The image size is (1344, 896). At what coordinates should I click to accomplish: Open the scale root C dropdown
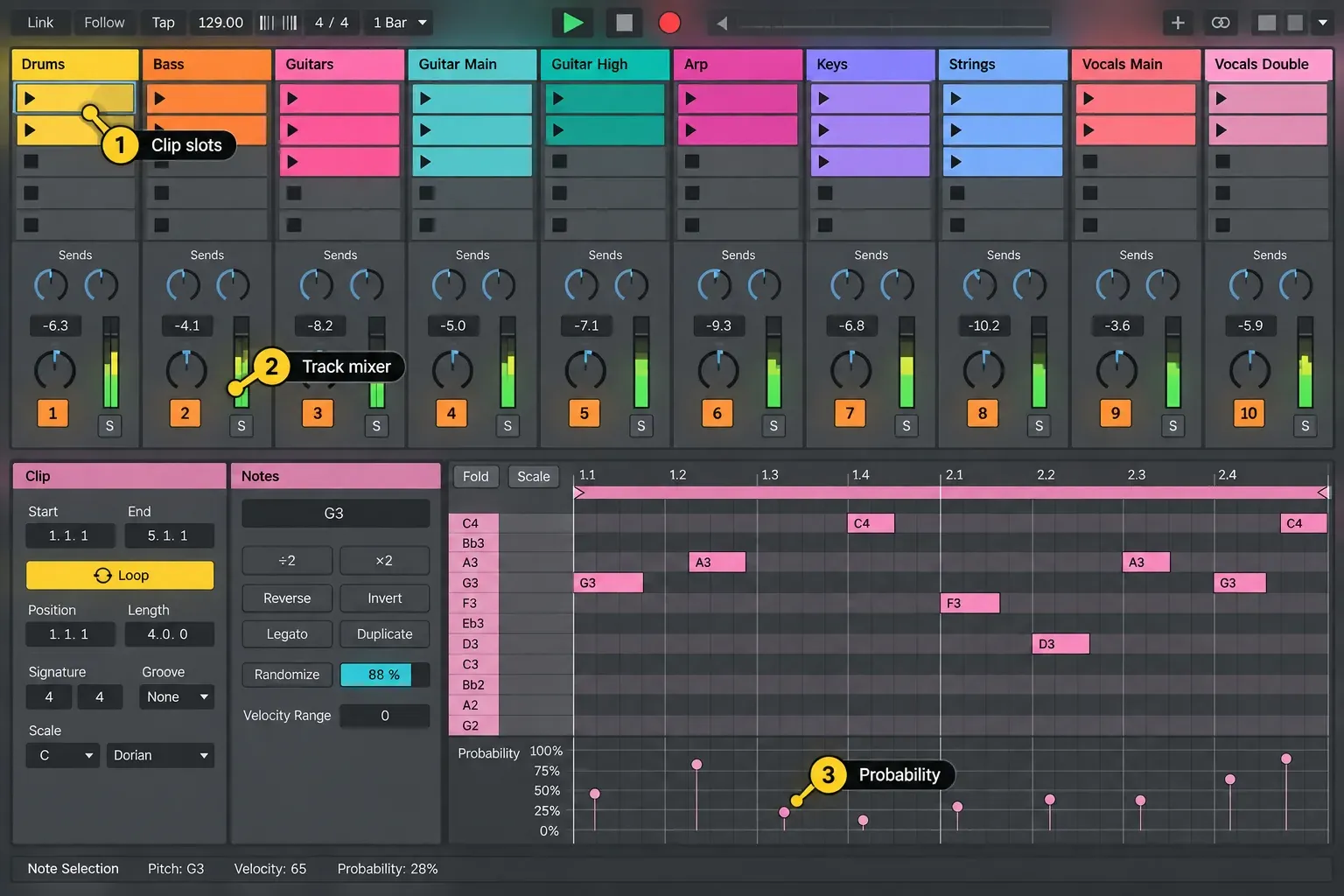click(62, 755)
